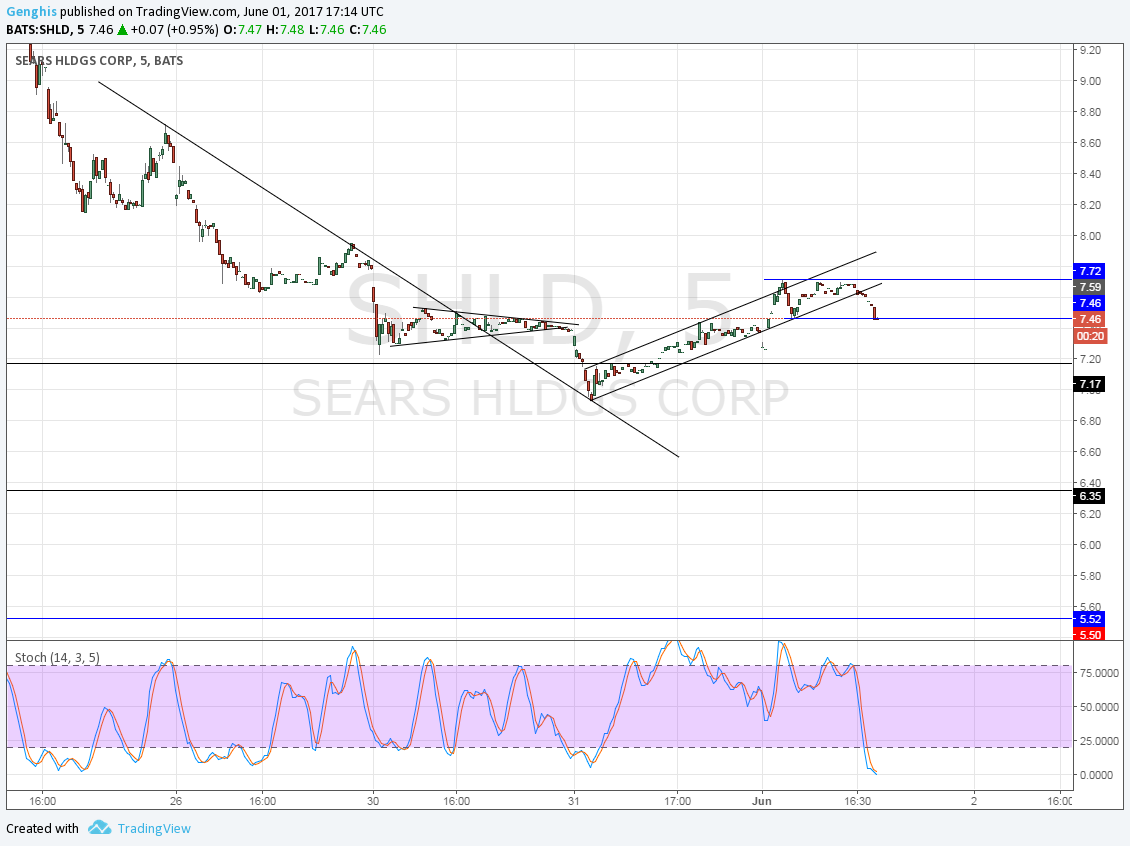Click the TradingView cloud logo icon
The image size is (1130, 846).
[99, 828]
